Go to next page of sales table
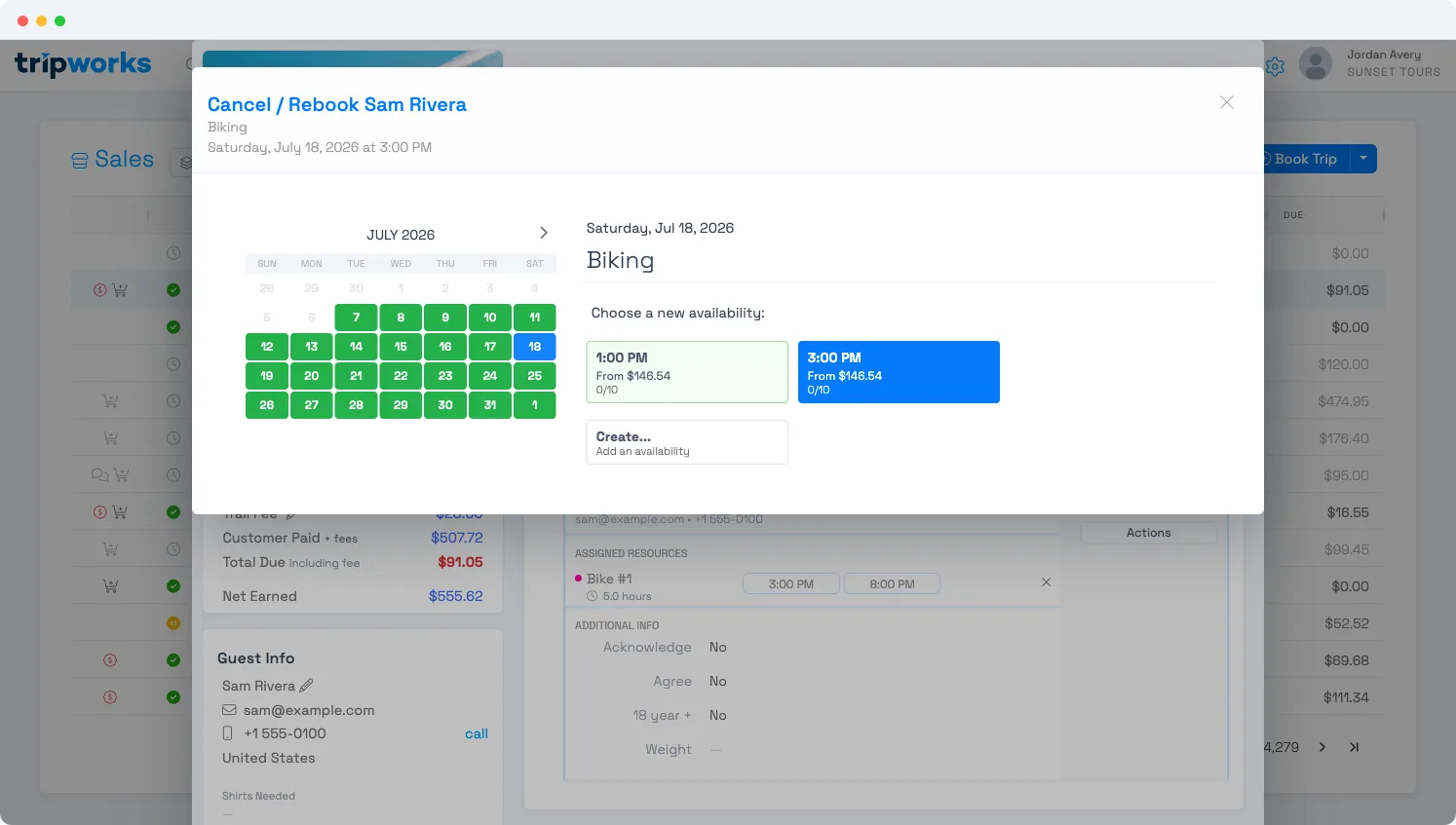The height and width of the screenshot is (825, 1456). point(1322,747)
